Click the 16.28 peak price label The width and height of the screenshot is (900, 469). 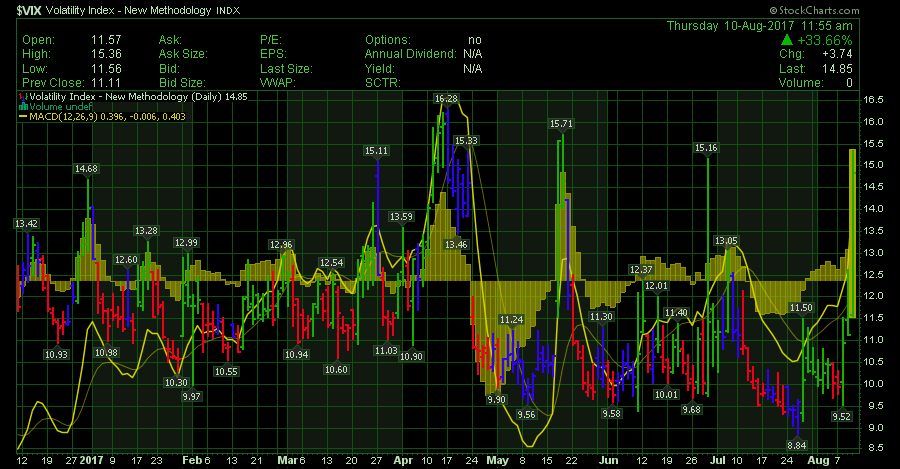(x=446, y=99)
